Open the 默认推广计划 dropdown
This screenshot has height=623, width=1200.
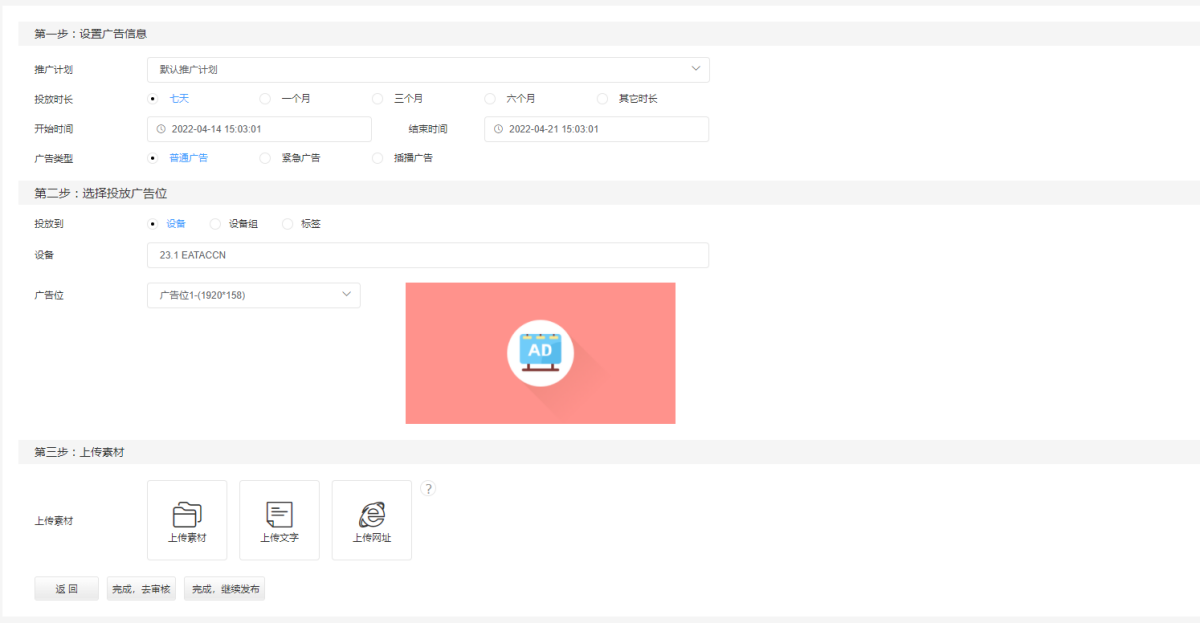428,70
